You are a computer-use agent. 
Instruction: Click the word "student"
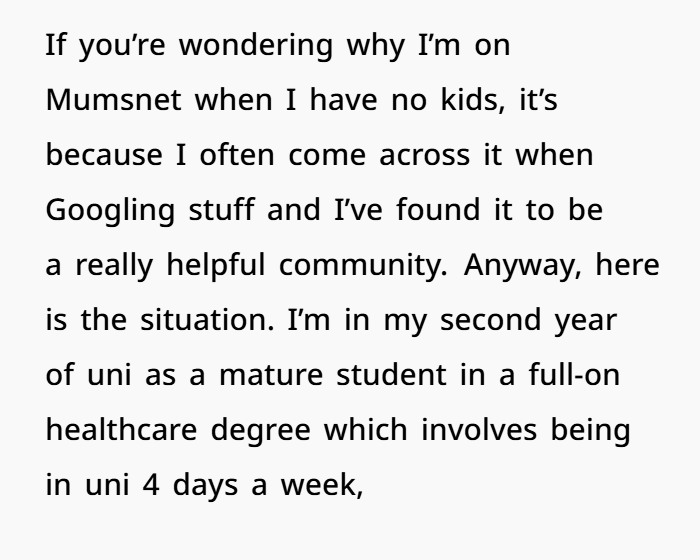(x=392, y=374)
